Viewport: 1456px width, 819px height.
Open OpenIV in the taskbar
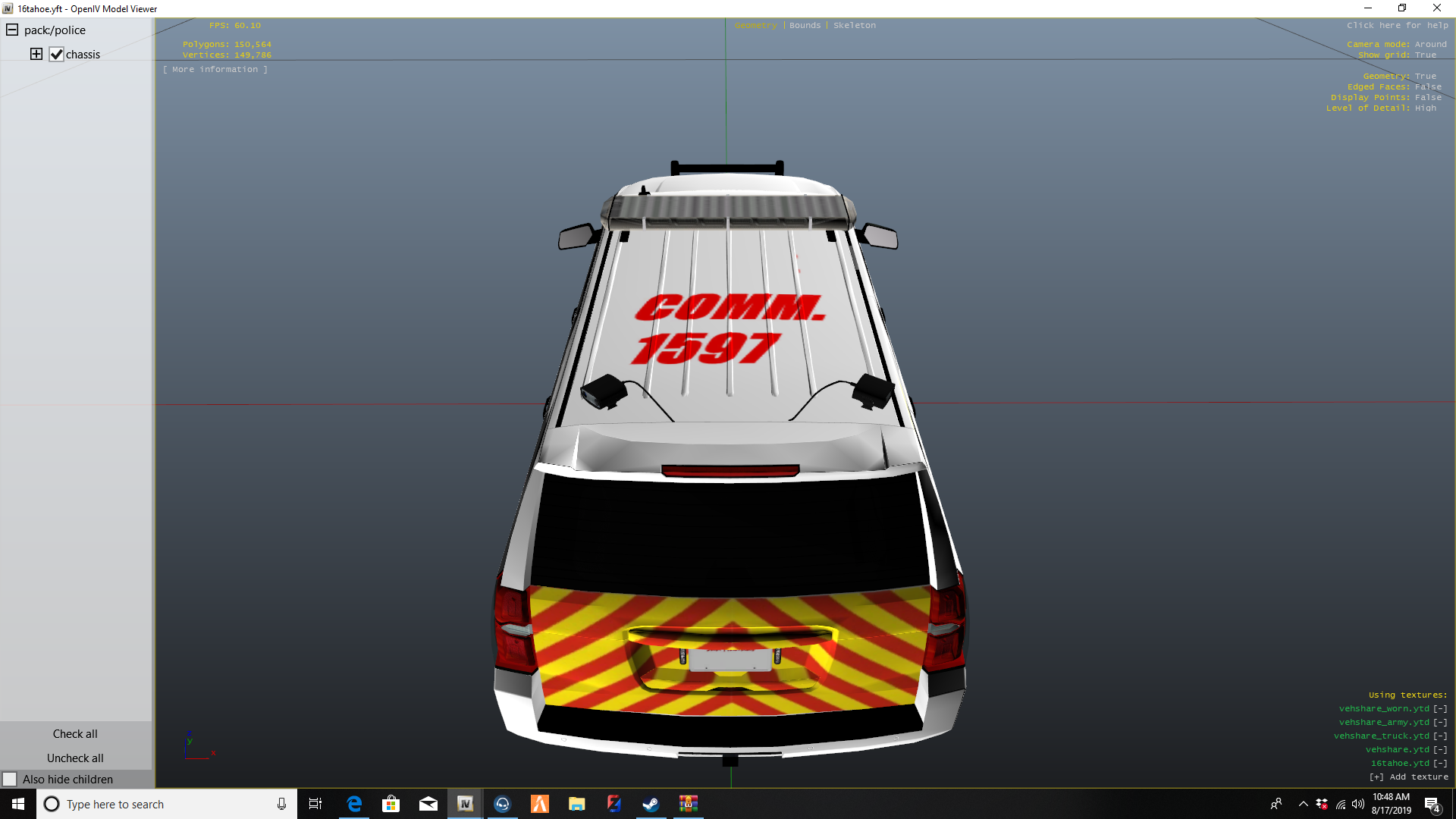[x=465, y=804]
